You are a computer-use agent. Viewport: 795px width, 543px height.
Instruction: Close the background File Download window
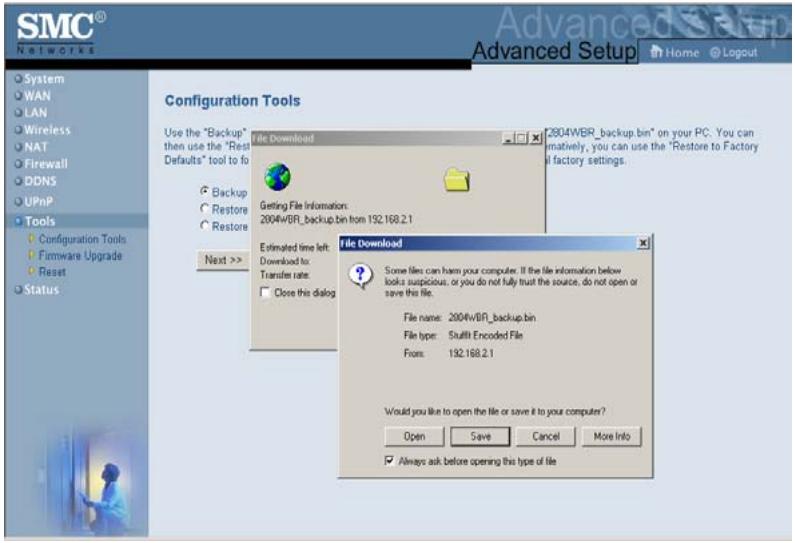tap(536, 138)
